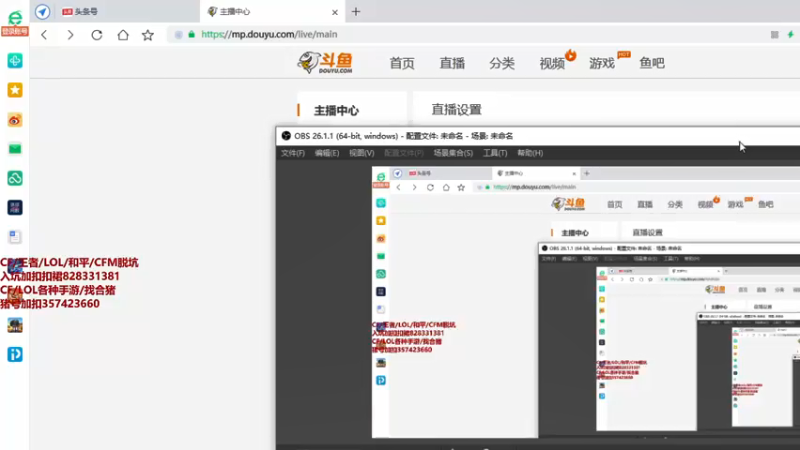The image size is (800, 450).
Task: Click the 直播设置 heading
Action: [457, 110]
